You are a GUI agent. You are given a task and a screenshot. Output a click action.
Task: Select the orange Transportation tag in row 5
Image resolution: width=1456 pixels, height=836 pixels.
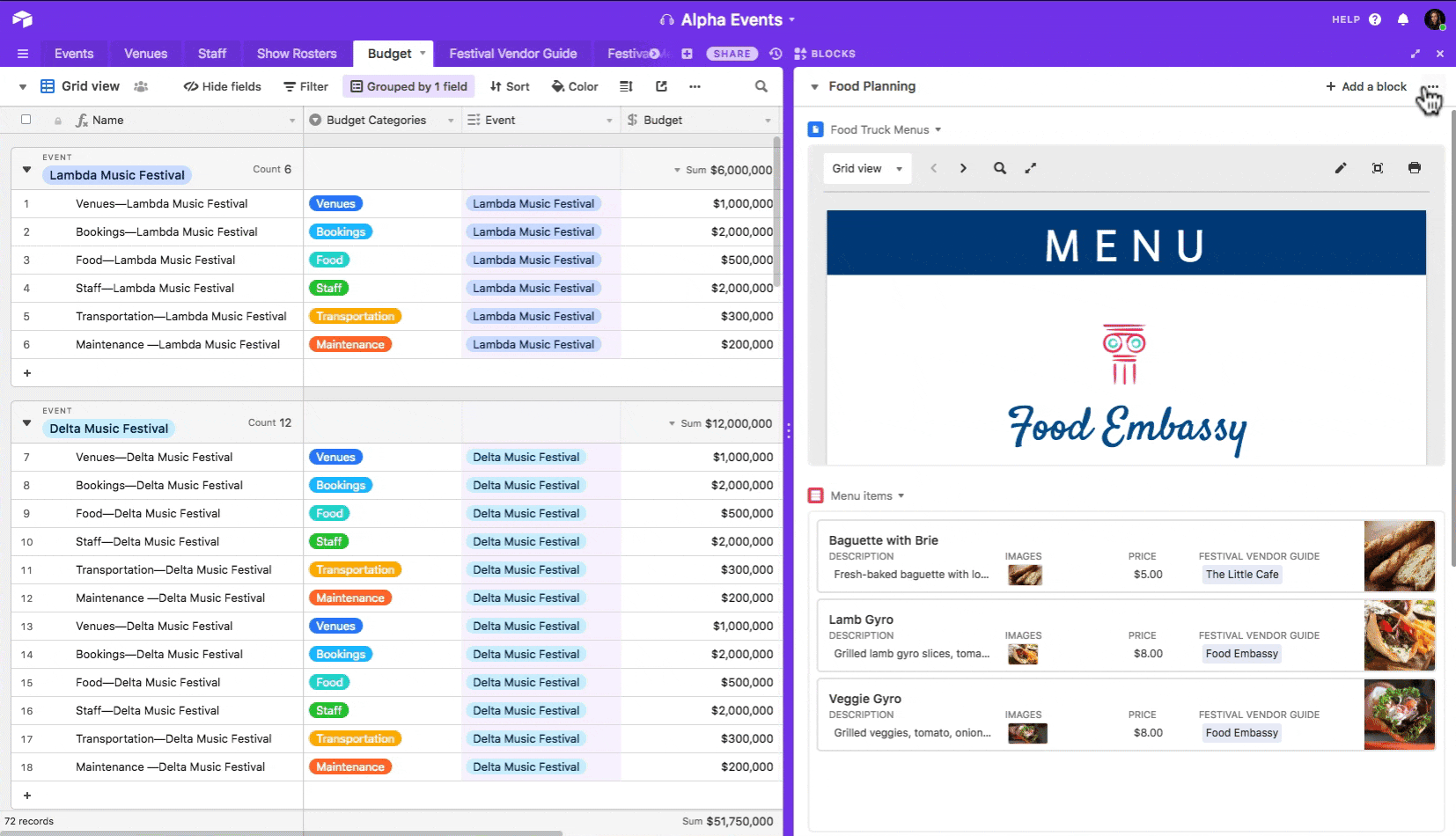[x=355, y=316]
